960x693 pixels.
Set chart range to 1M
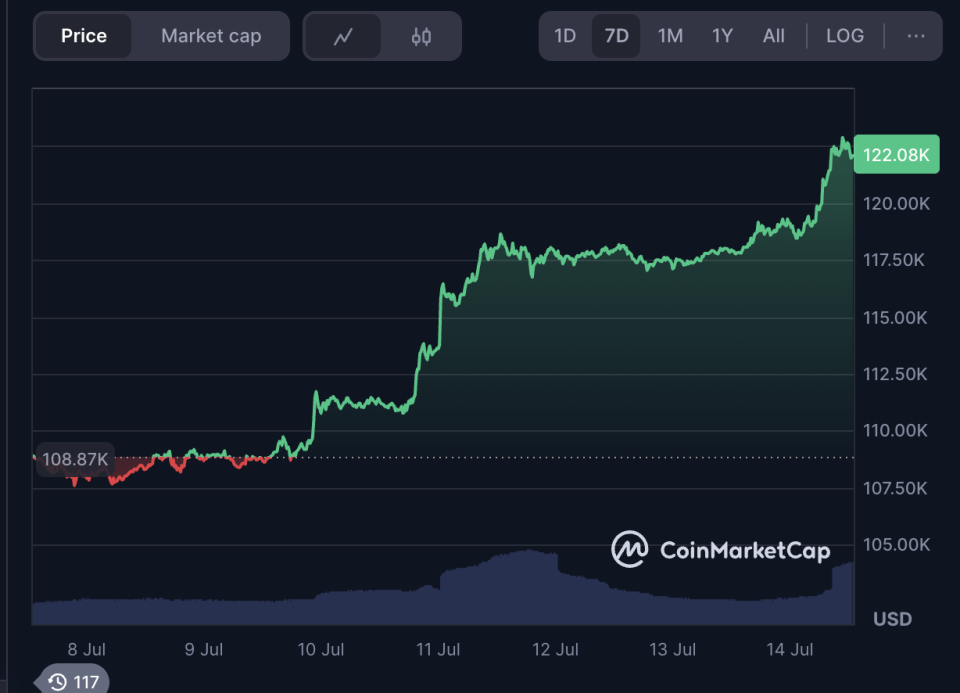tap(670, 36)
